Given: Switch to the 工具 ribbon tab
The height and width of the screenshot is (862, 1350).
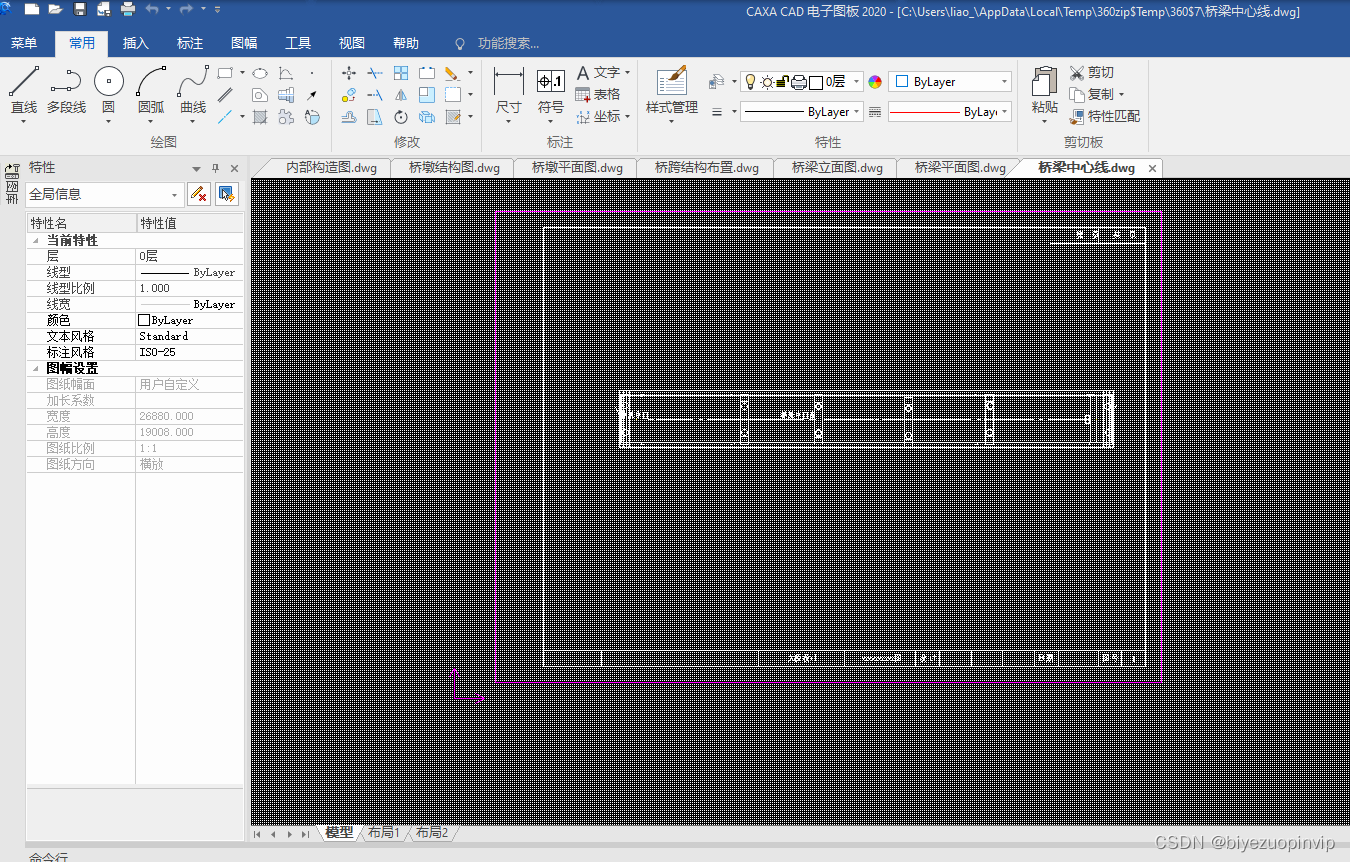Looking at the screenshot, I should pos(298,43).
